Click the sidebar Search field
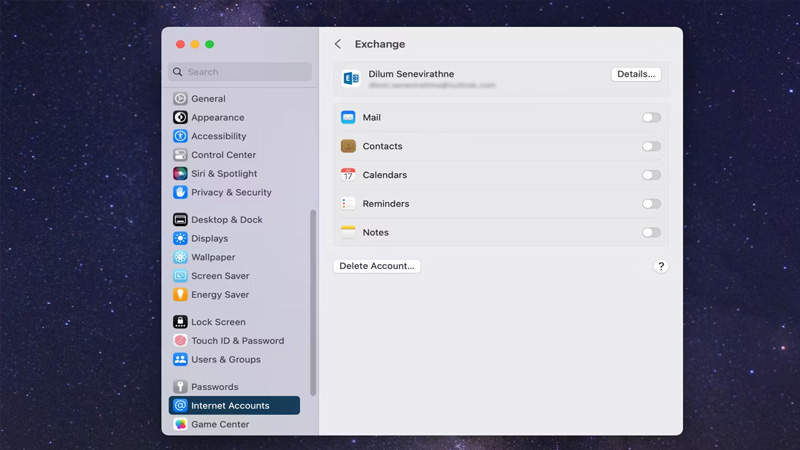The height and width of the screenshot is (450, 800). click(240, 72)
